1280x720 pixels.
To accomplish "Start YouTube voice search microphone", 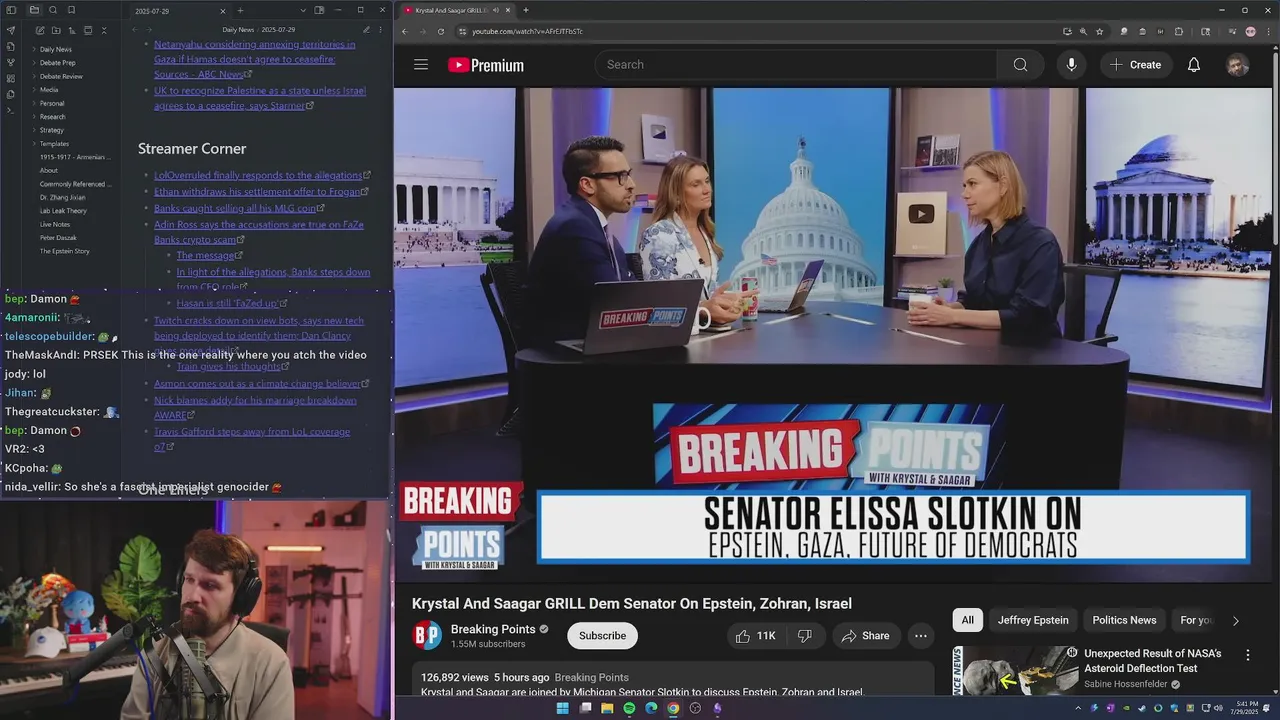I will [x=1071, y=65].
